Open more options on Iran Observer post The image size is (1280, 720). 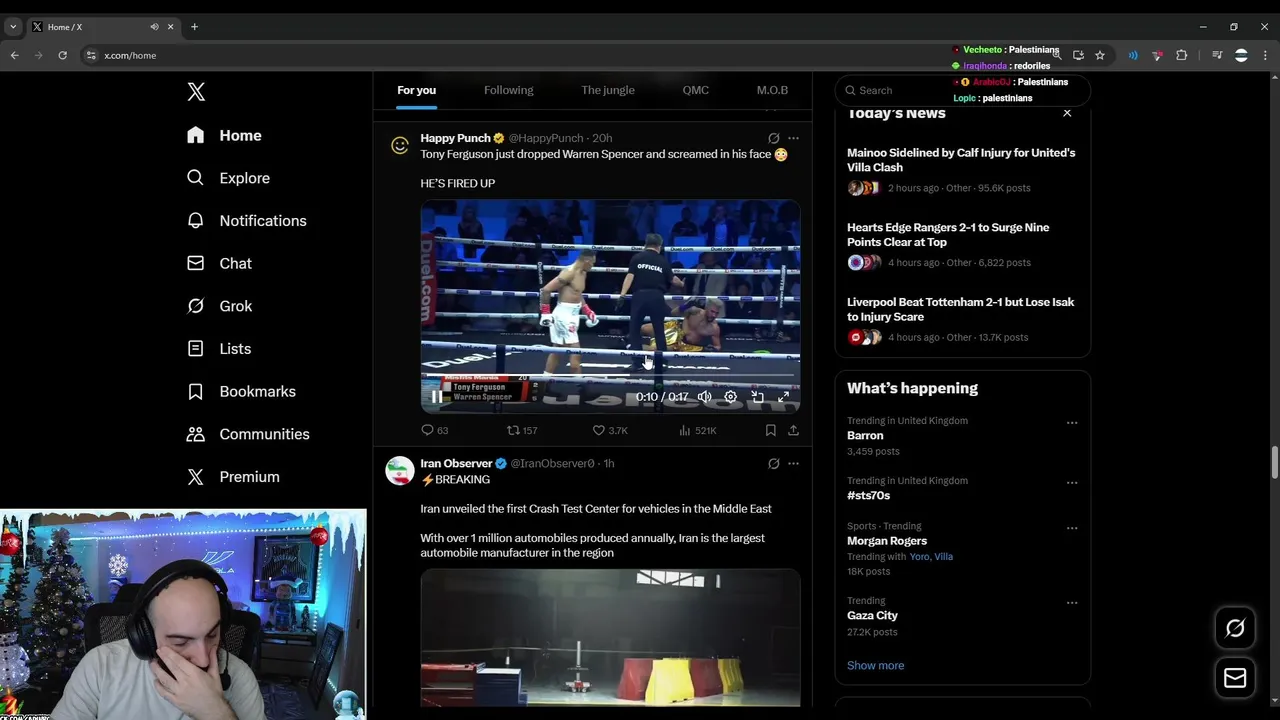pyautogui.click(x=793, y=463)
